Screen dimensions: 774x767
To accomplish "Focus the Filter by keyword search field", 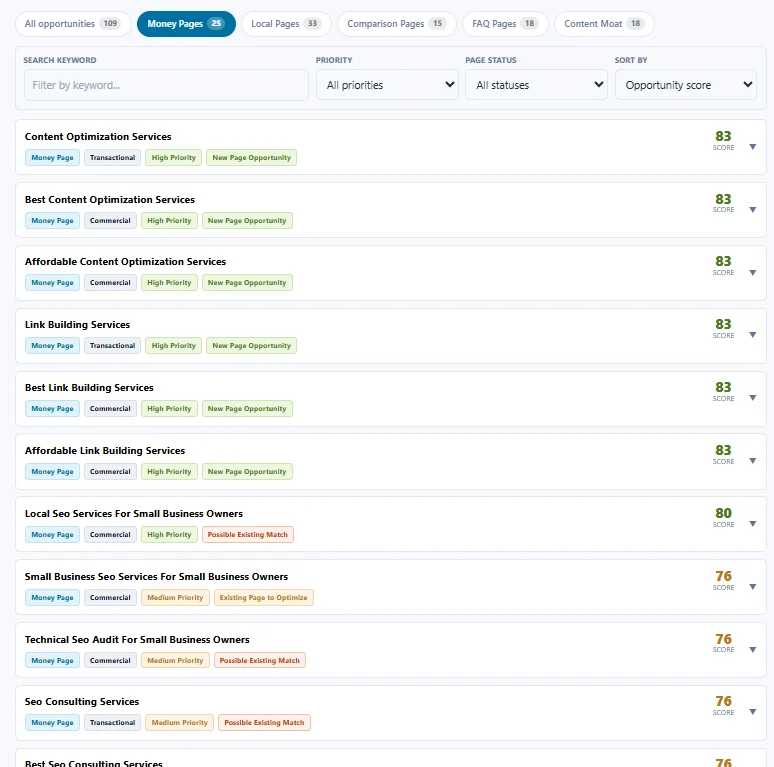I will point(166,85).
